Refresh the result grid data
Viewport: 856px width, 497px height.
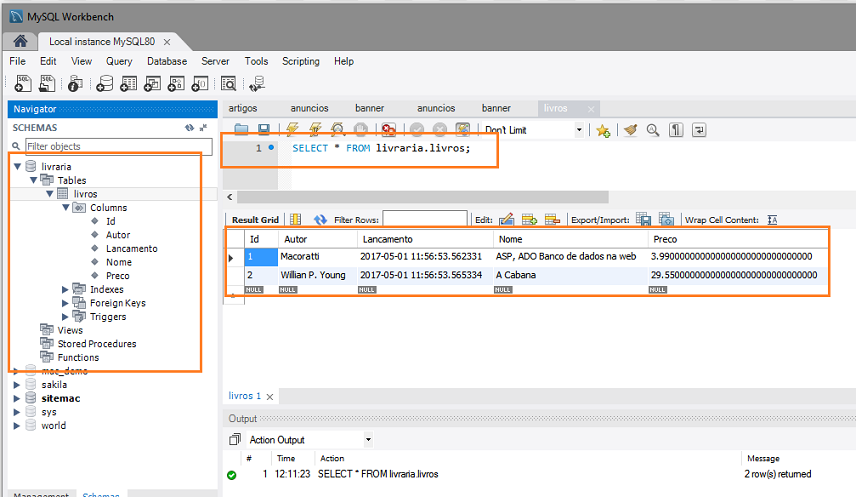[320, 220]
